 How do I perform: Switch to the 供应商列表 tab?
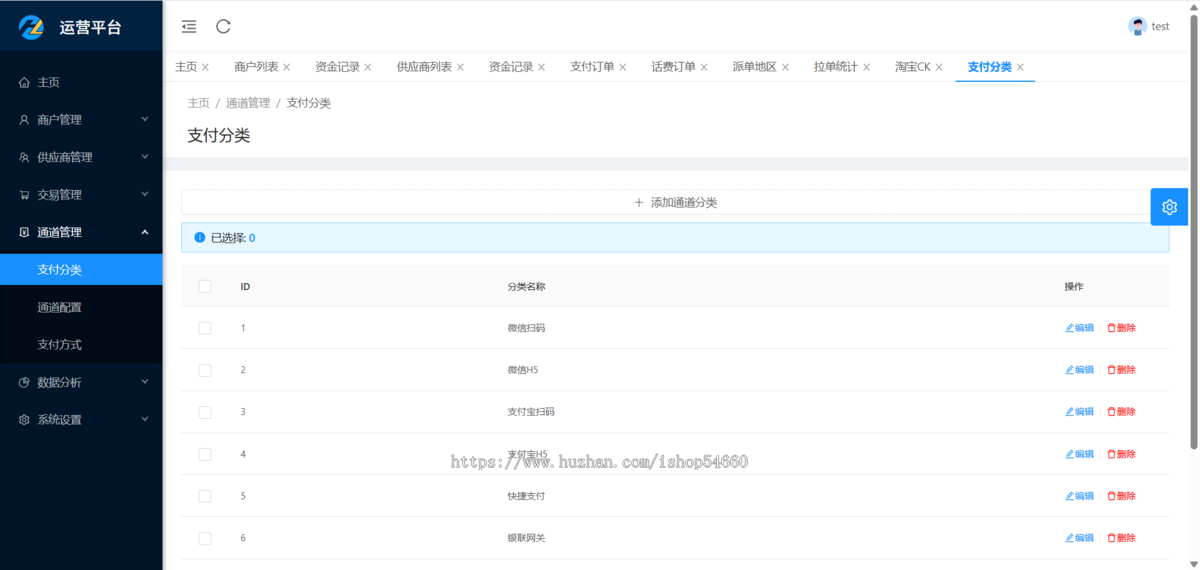coord(424,67)
